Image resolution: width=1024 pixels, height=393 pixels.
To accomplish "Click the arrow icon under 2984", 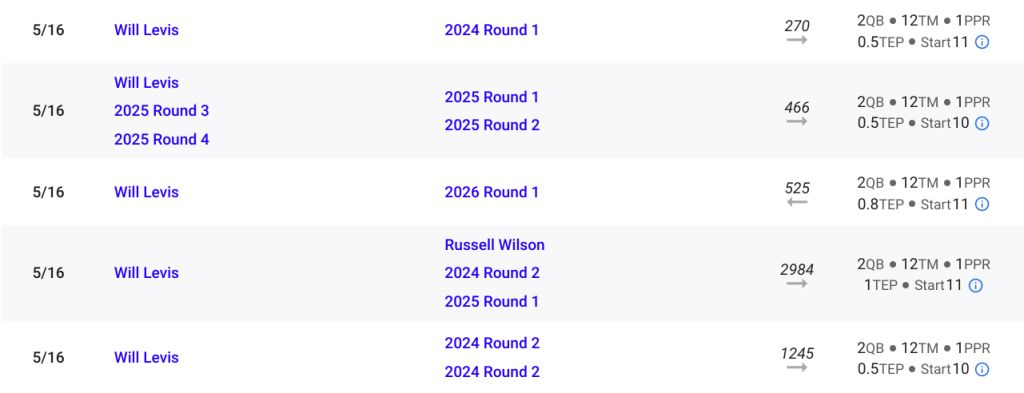I will click(x=797, y=283).
